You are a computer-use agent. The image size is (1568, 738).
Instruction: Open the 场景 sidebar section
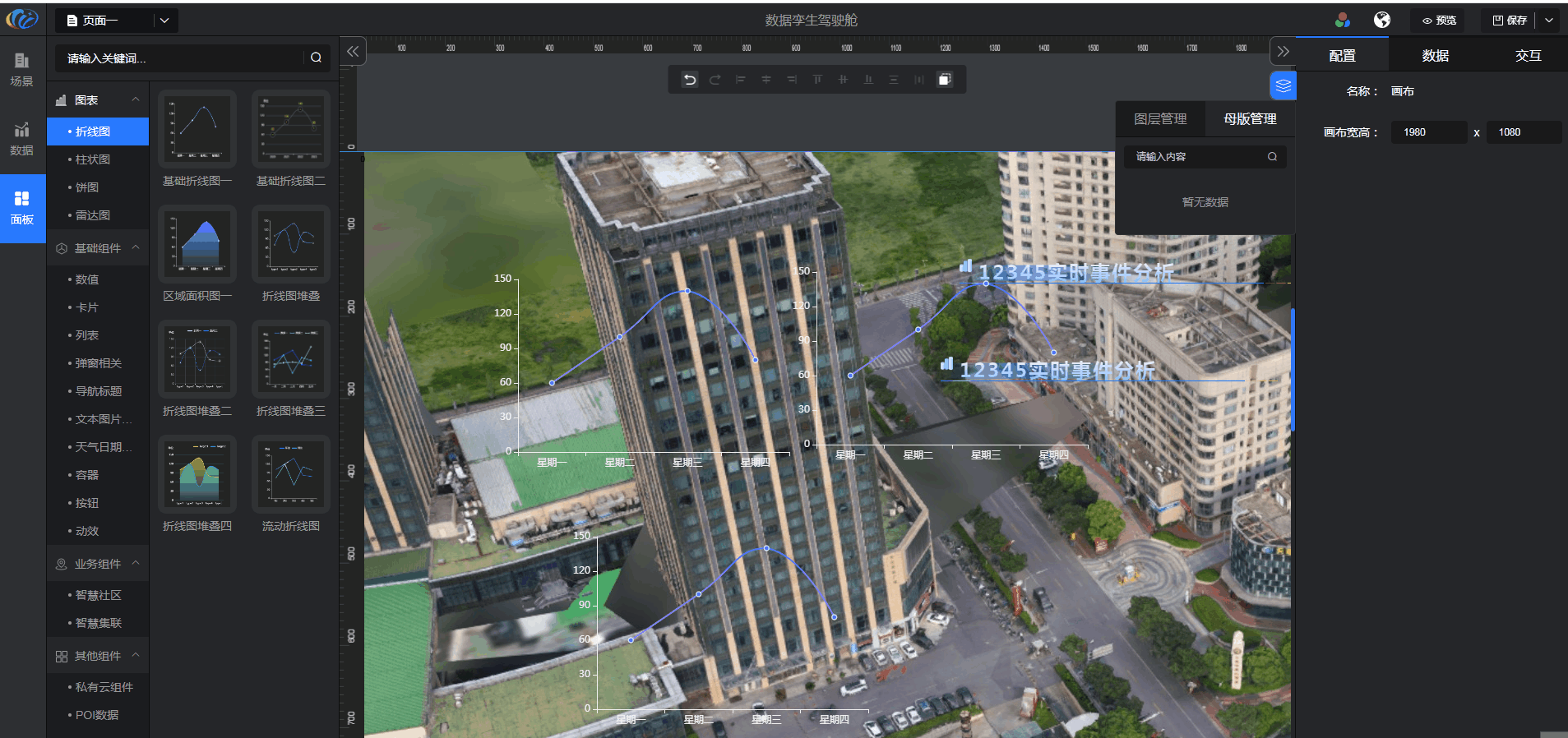pyautogui.click(x=22, y=69)
